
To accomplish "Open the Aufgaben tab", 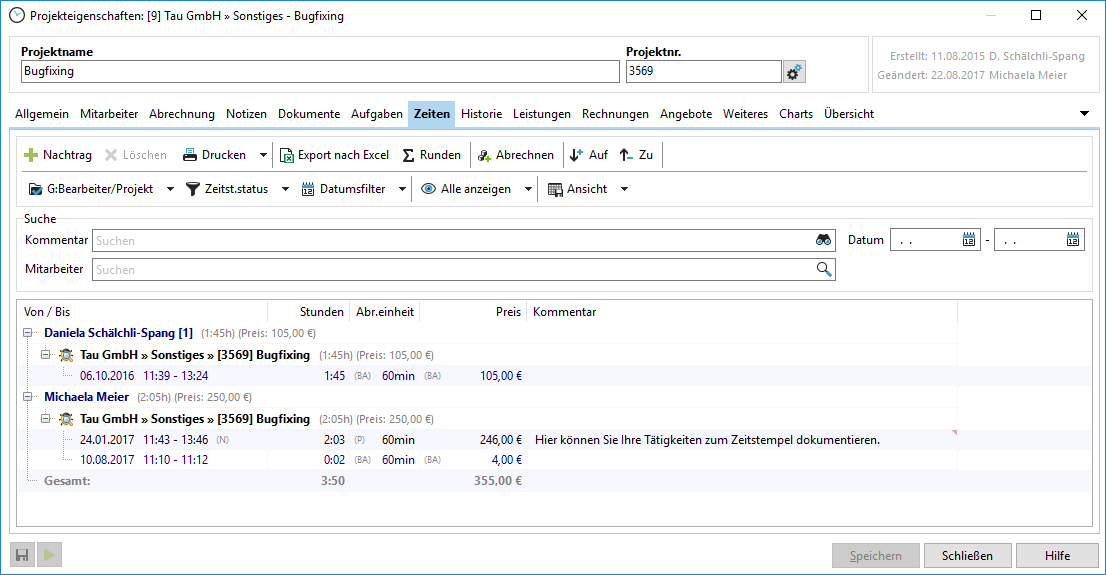I will point(376,114).
